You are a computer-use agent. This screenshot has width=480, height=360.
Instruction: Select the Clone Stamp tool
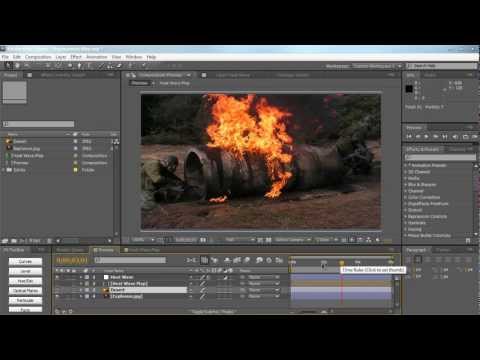click(x=110, y=66)
